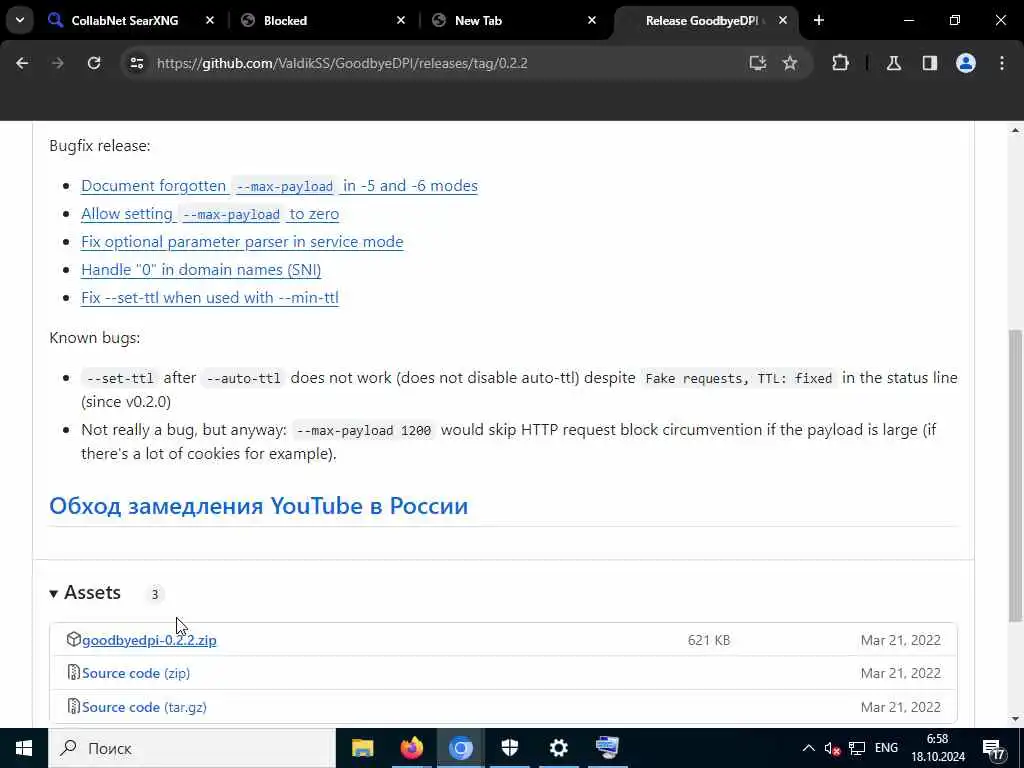The width and height of the screenshot is (1024, 768).
Task: Click the 621 KB file size text
Action: 709,641
